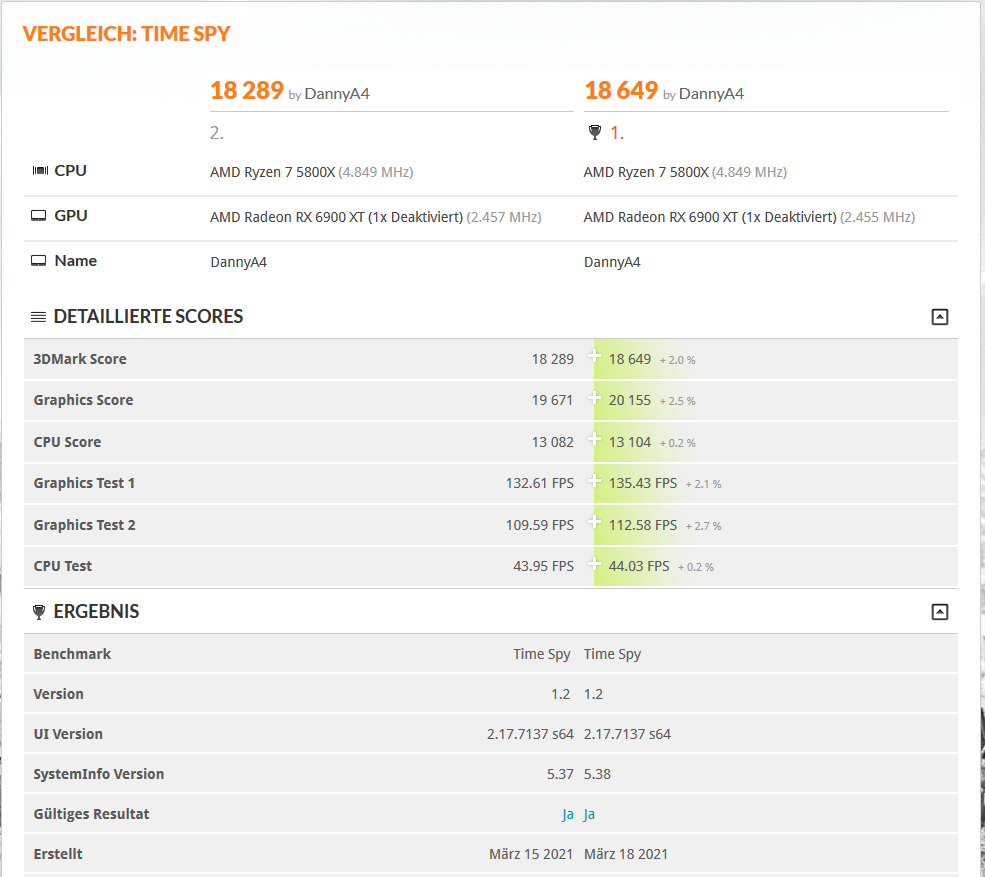985x877 pixels.
Task: Click the 43.95 FPS value
Action: [543, 566]
